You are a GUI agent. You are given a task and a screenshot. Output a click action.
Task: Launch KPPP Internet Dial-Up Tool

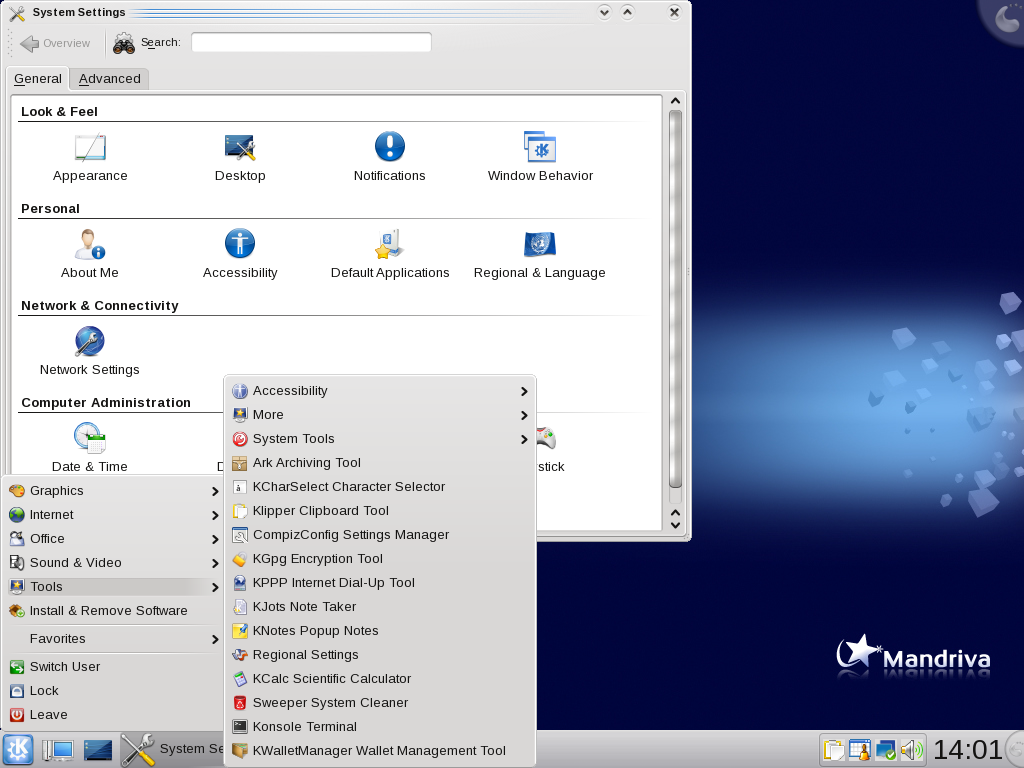click(380, 583)
